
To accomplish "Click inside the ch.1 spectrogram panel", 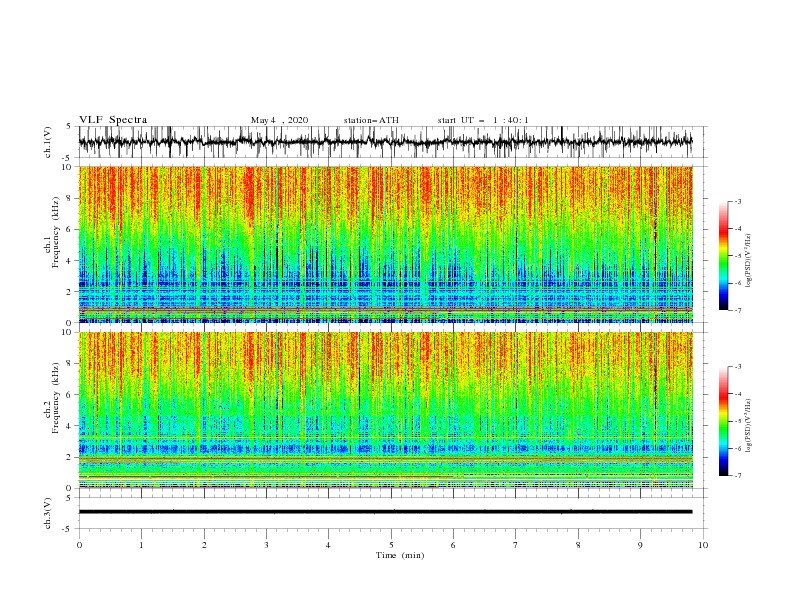I will point(385,244).
